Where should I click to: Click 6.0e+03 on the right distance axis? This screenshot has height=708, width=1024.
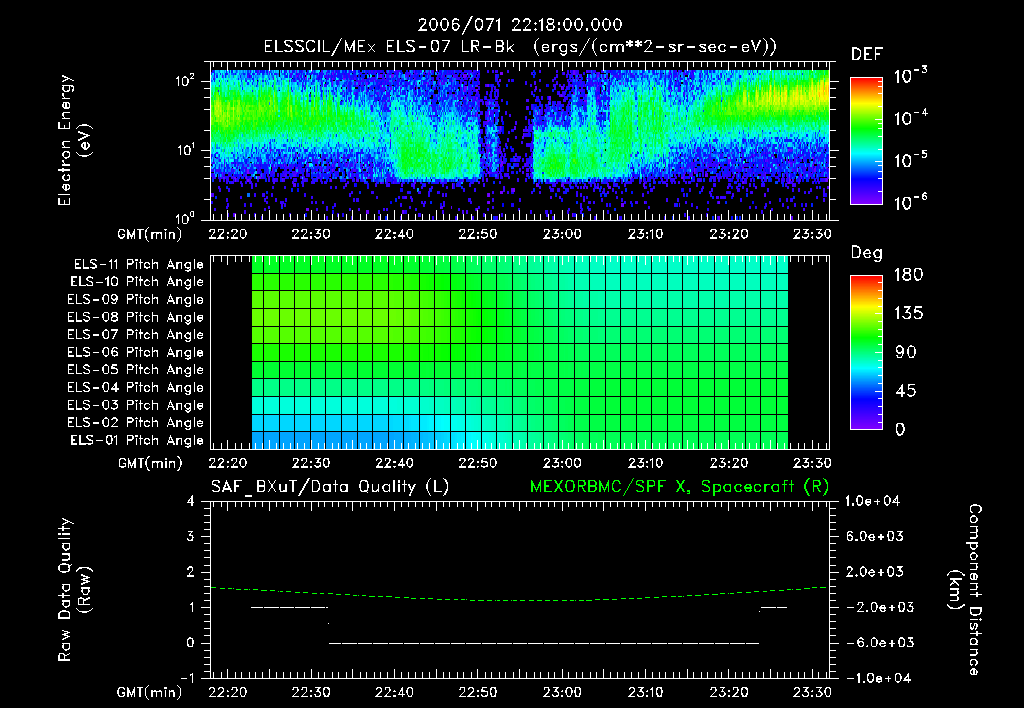pos(874,536)
